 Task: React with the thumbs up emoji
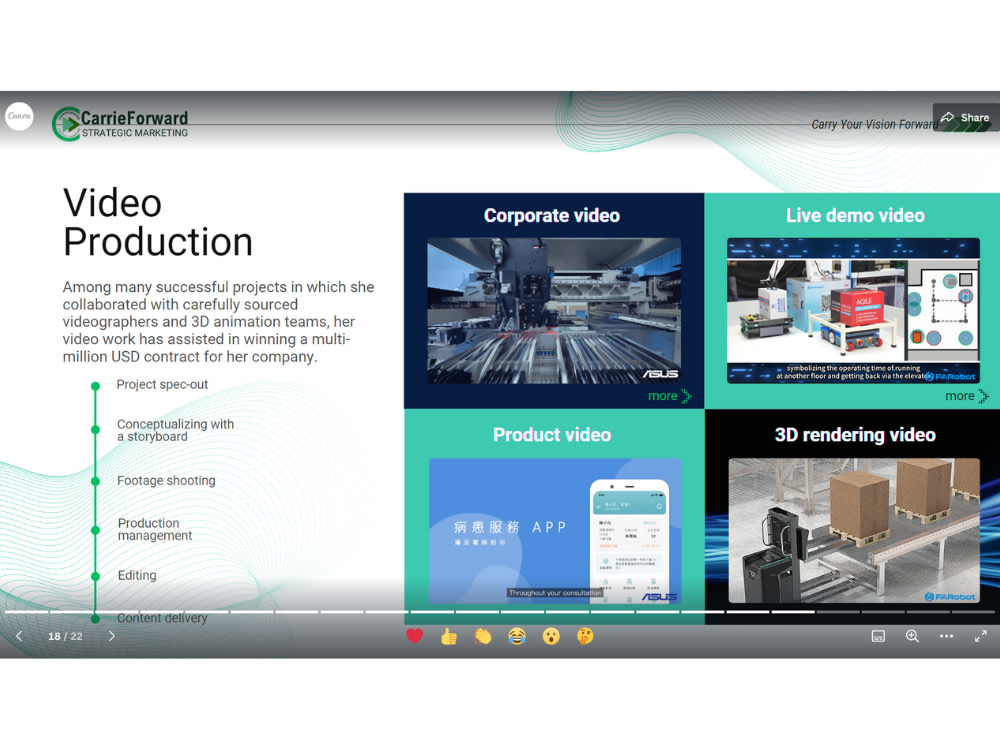449,636
